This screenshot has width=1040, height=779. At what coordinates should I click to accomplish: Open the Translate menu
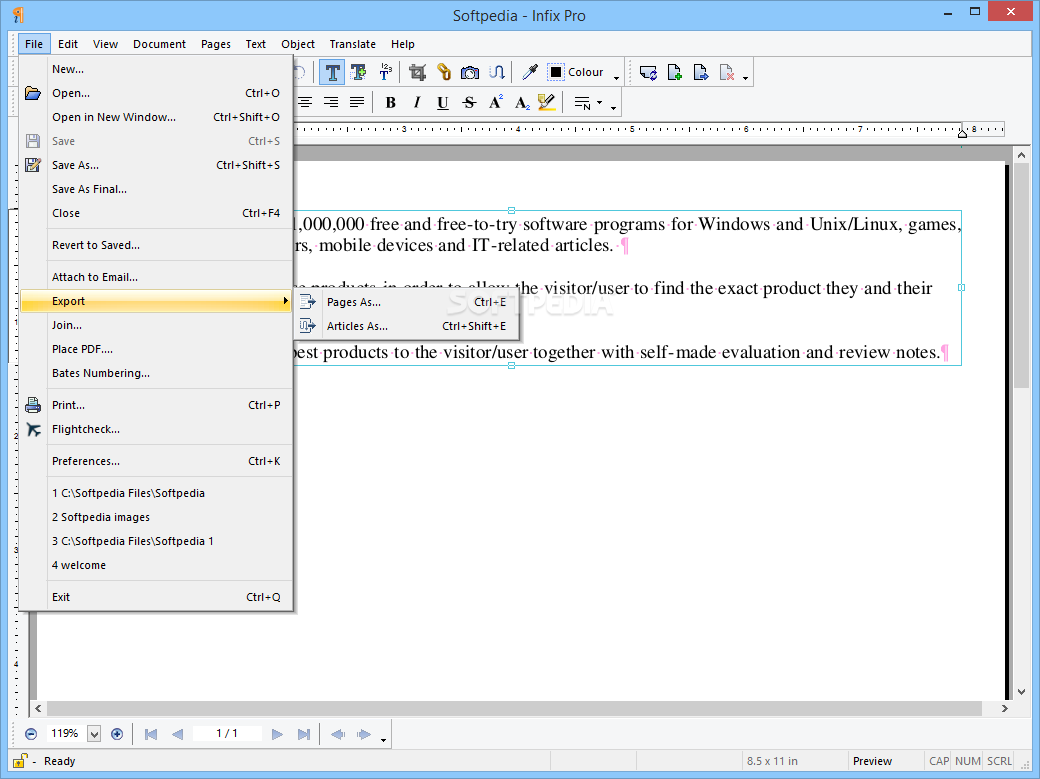(x=352, y=44)
